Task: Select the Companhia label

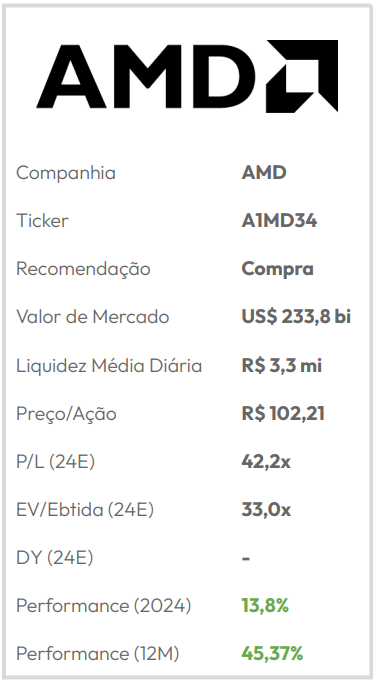Action: click(x=66, y=173)
